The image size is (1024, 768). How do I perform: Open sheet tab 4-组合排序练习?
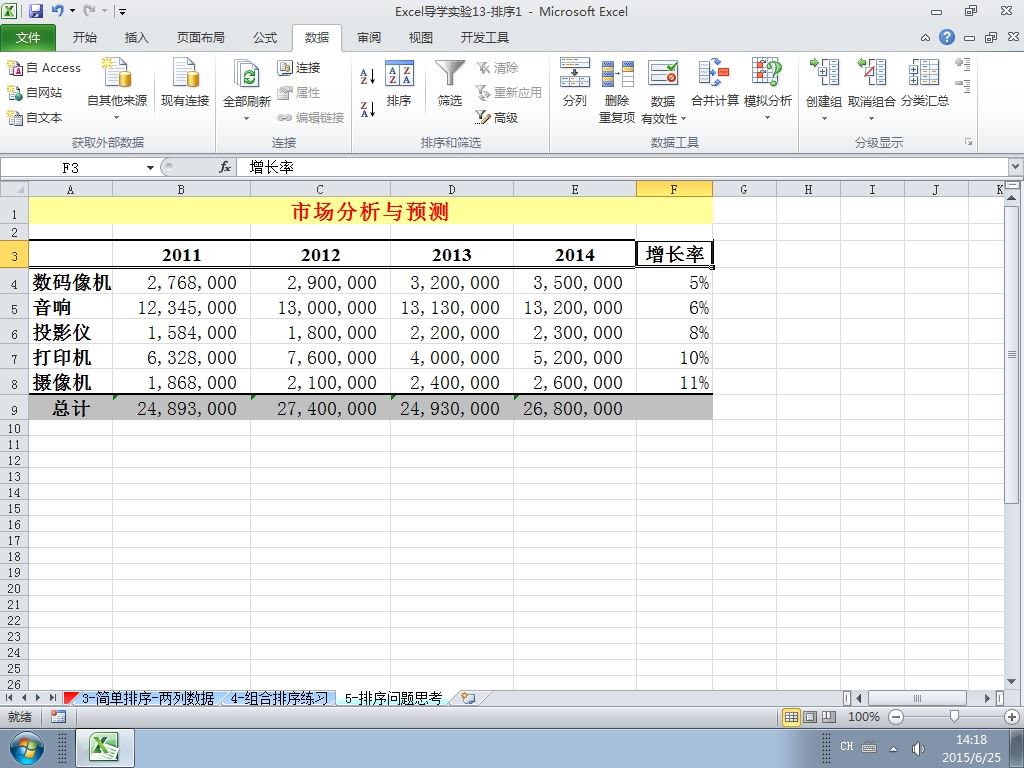pos(279,699)
